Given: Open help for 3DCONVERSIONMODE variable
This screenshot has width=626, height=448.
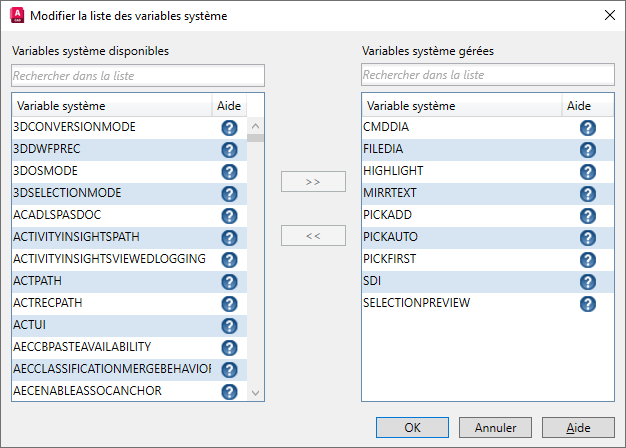Looking at the screenshot, I should [x=229, y=128].
